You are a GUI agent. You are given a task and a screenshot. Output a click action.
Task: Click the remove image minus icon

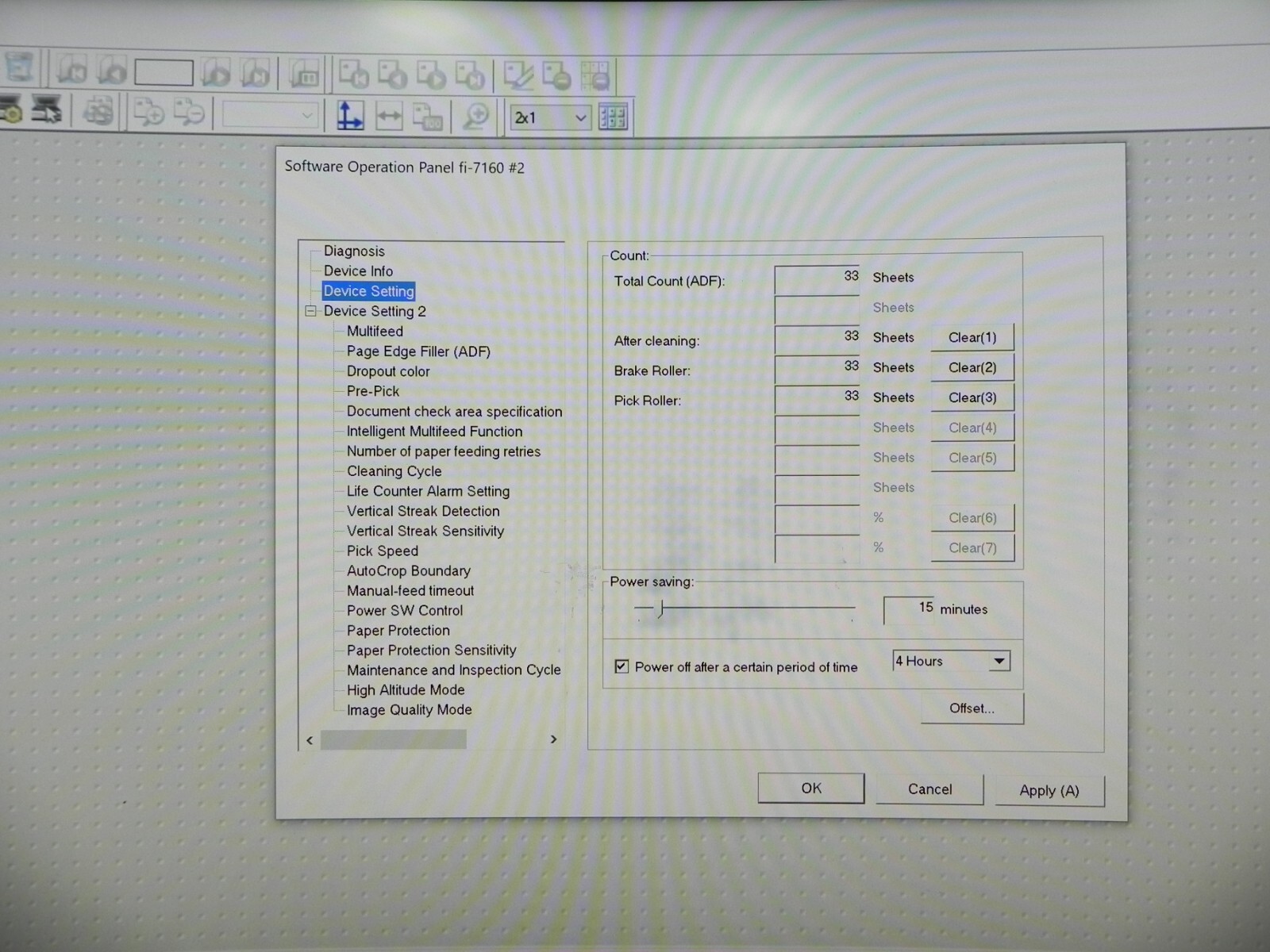pos(556,75)
